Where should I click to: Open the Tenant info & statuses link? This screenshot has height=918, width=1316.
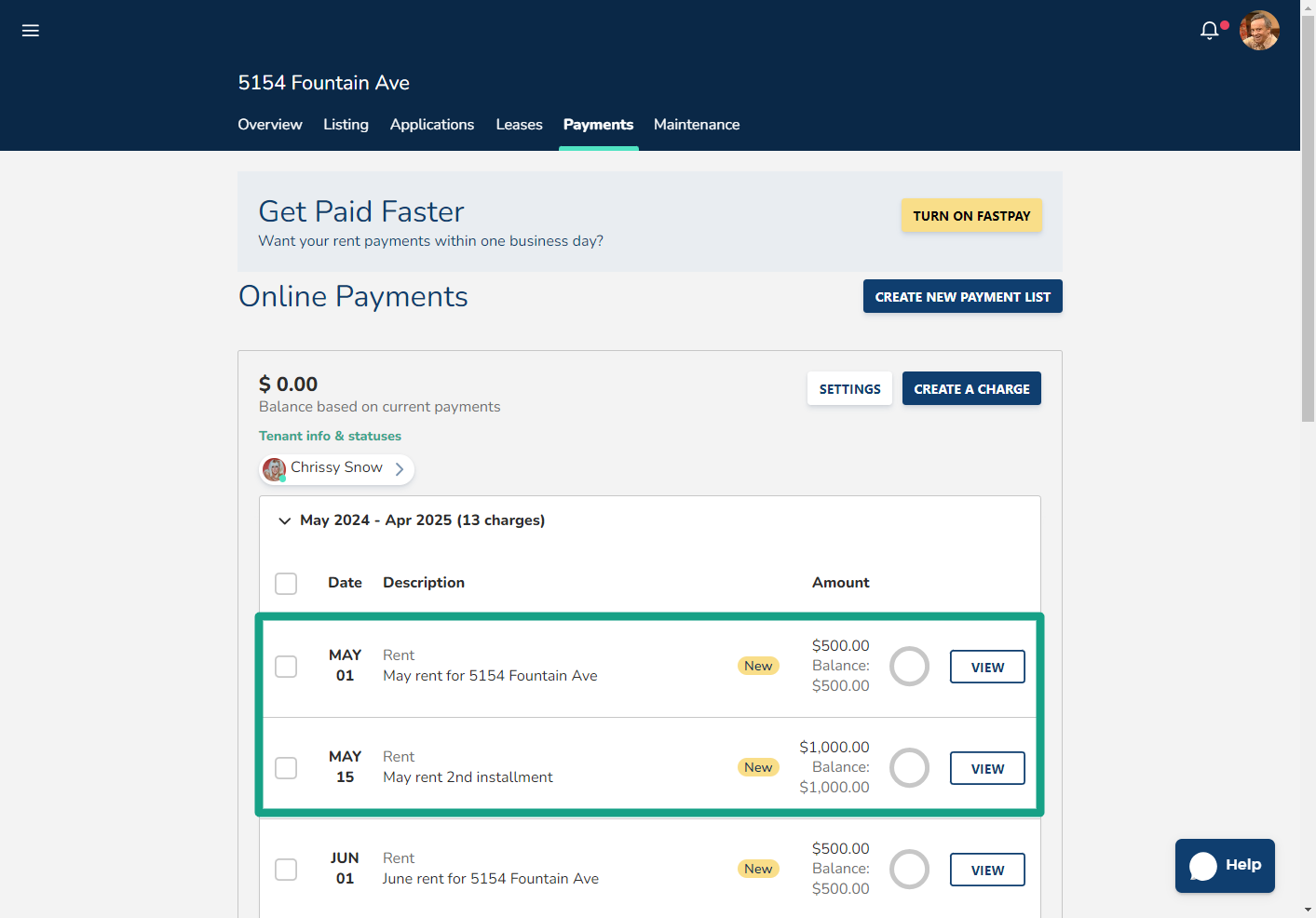click(330, 436)
